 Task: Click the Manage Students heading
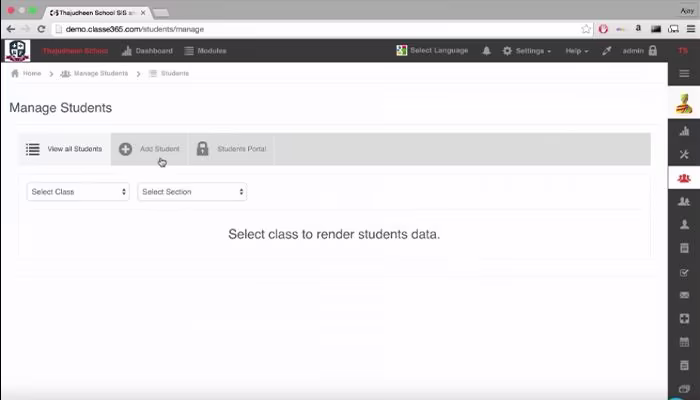tap(61, 108)
